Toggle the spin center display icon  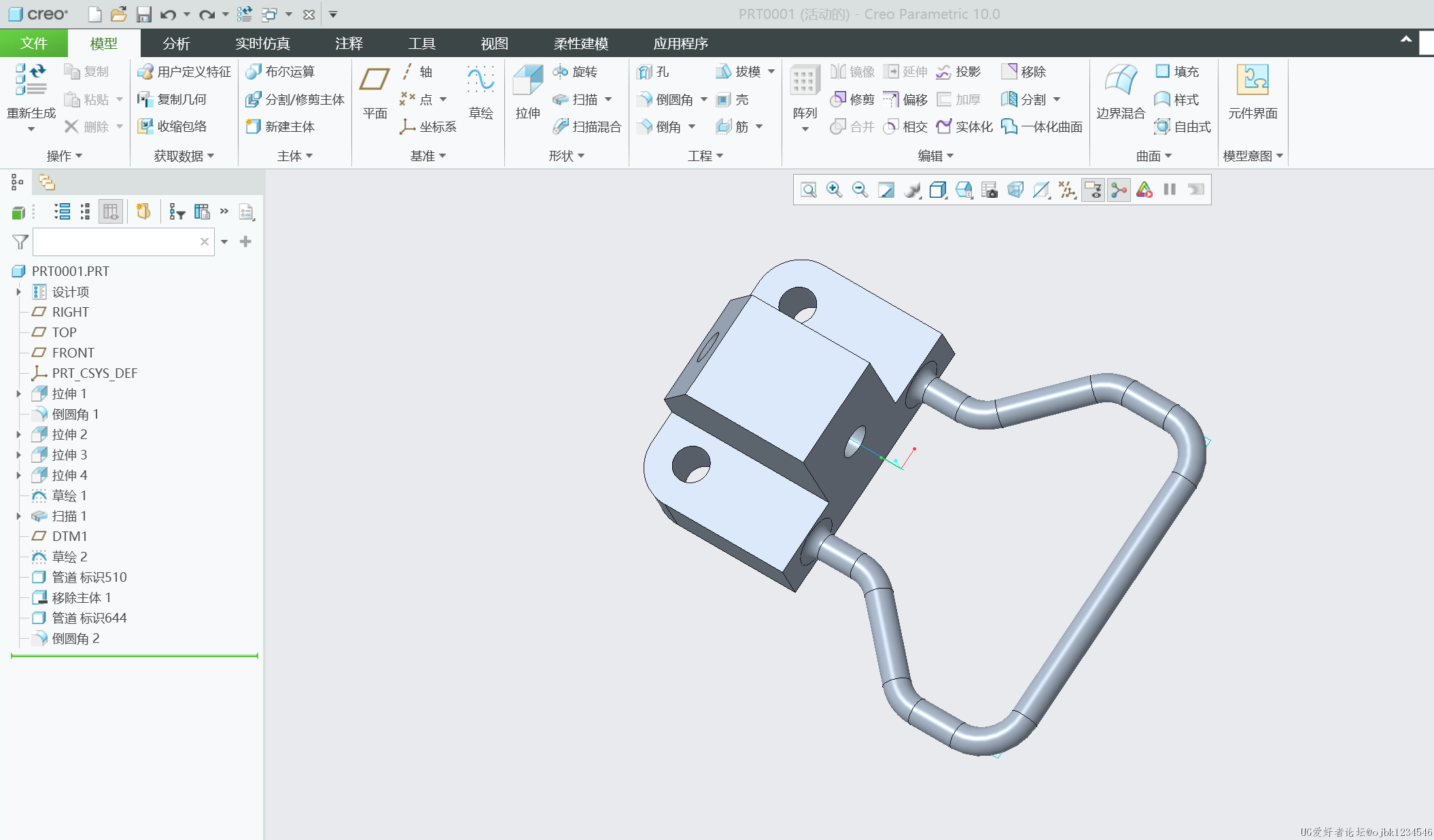(x=1119, y=190)
